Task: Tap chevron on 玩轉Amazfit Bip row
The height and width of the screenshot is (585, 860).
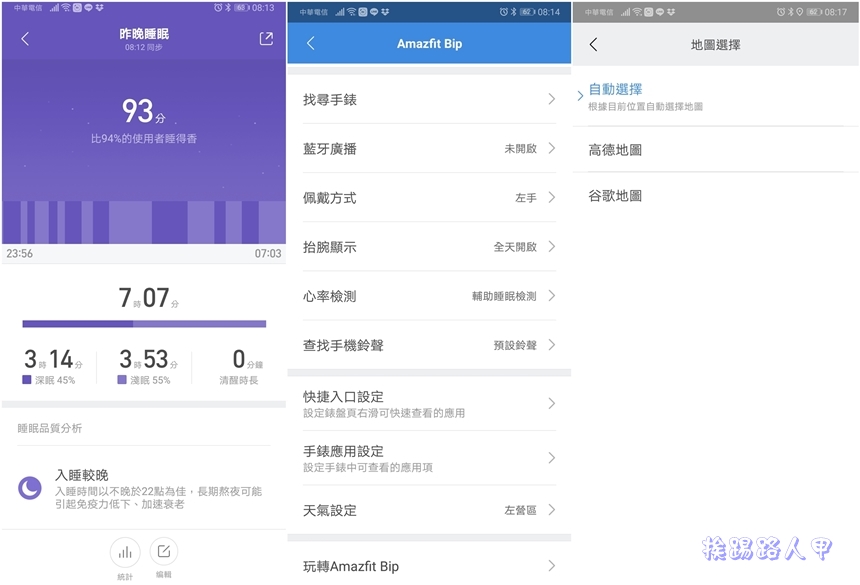Action: pos(552,565)
